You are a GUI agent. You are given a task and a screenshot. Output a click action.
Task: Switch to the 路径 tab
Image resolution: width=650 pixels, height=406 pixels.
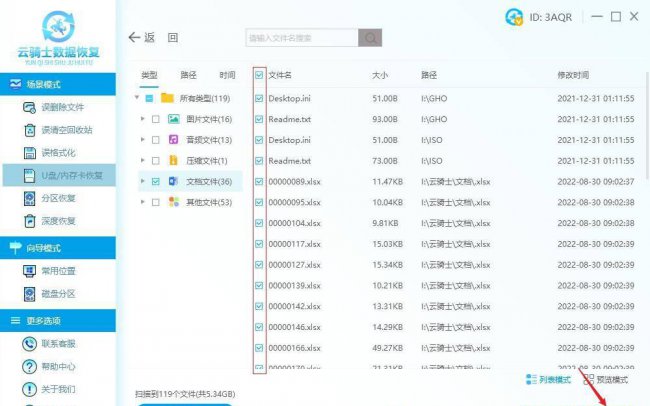[x=188, y=75]
